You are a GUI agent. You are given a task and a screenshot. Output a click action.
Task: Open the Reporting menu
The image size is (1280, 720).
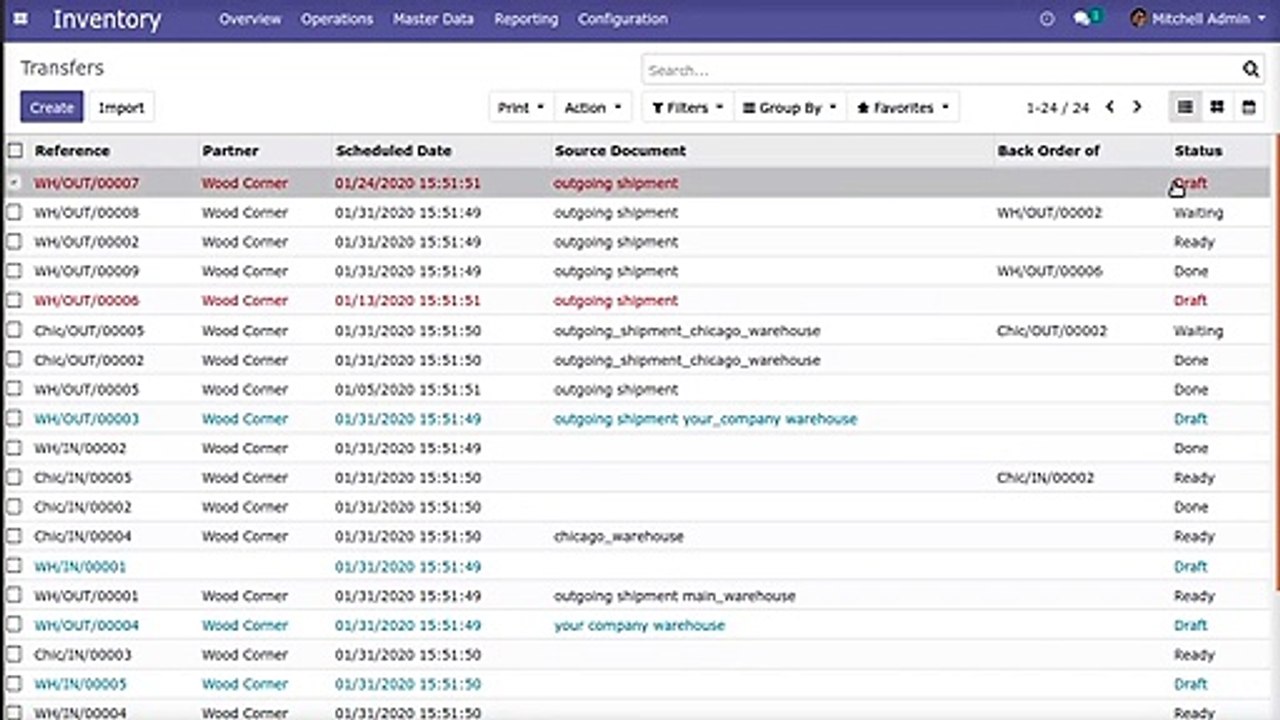pos(526,19)
